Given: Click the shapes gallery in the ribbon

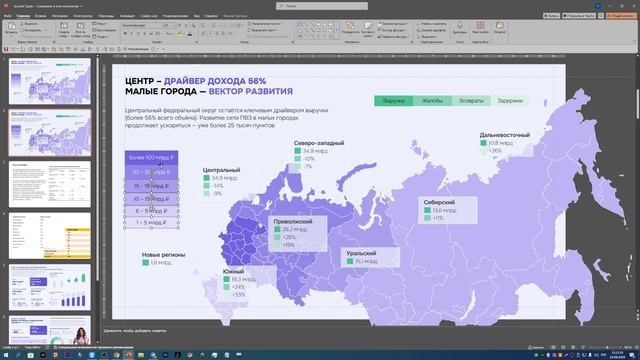Looking at the screenshot, I should (x=317, y=31).
